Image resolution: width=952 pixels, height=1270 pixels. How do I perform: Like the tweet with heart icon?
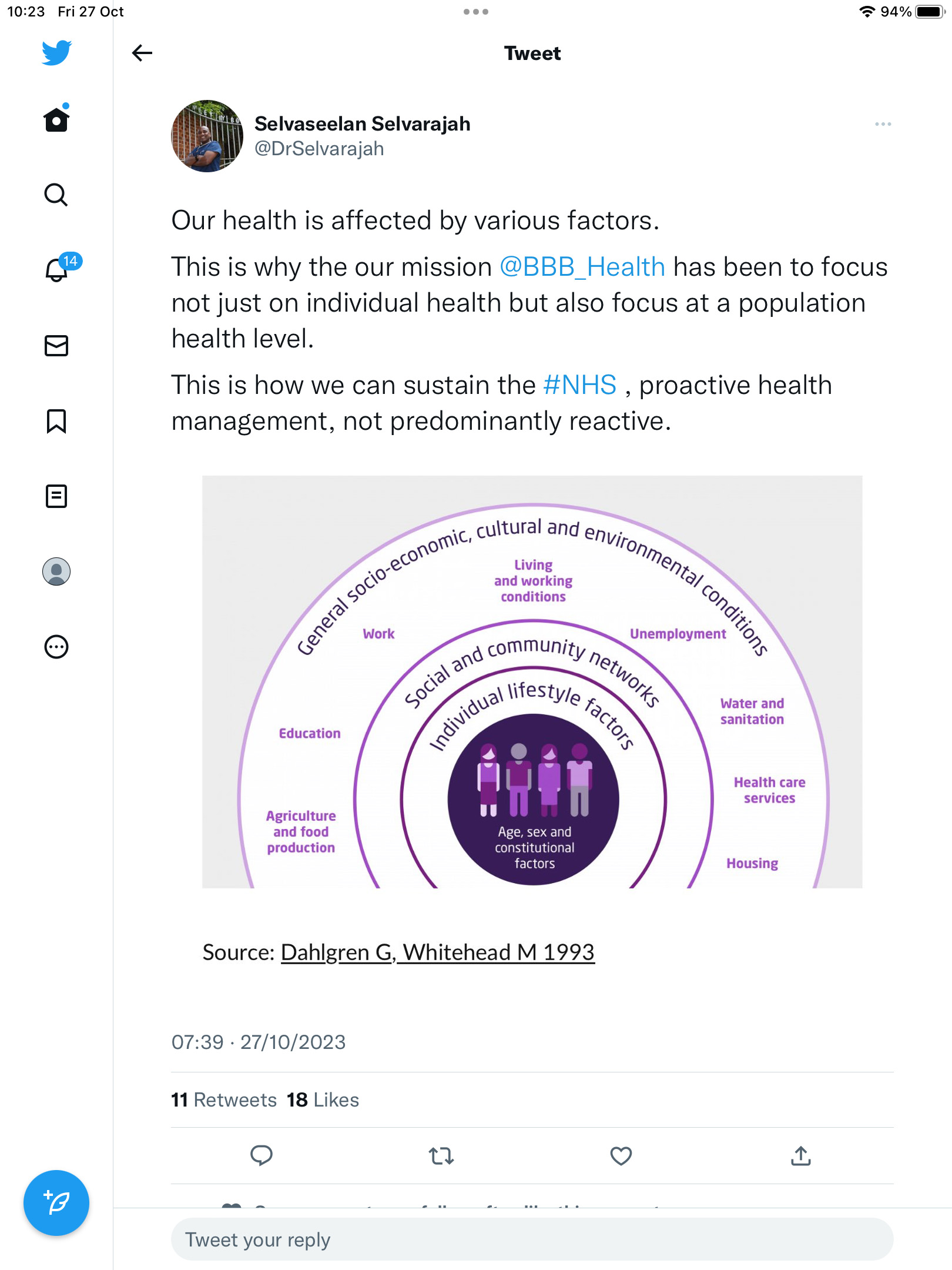click(x=621, y=1156)
